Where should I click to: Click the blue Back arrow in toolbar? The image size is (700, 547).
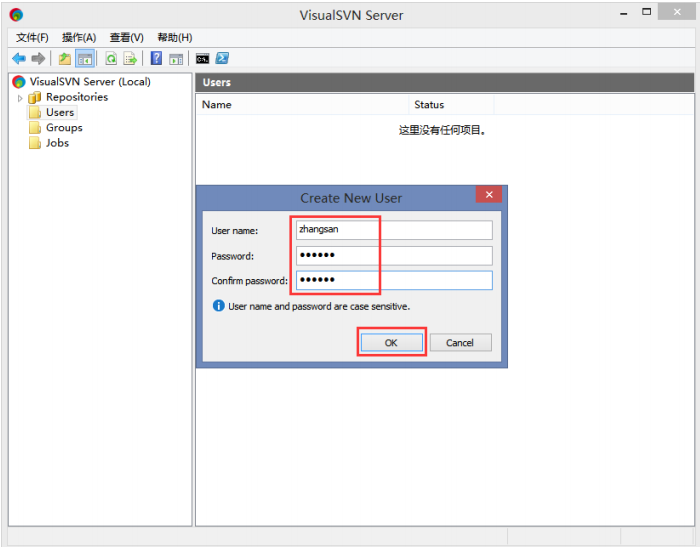[x=19, y=58]
